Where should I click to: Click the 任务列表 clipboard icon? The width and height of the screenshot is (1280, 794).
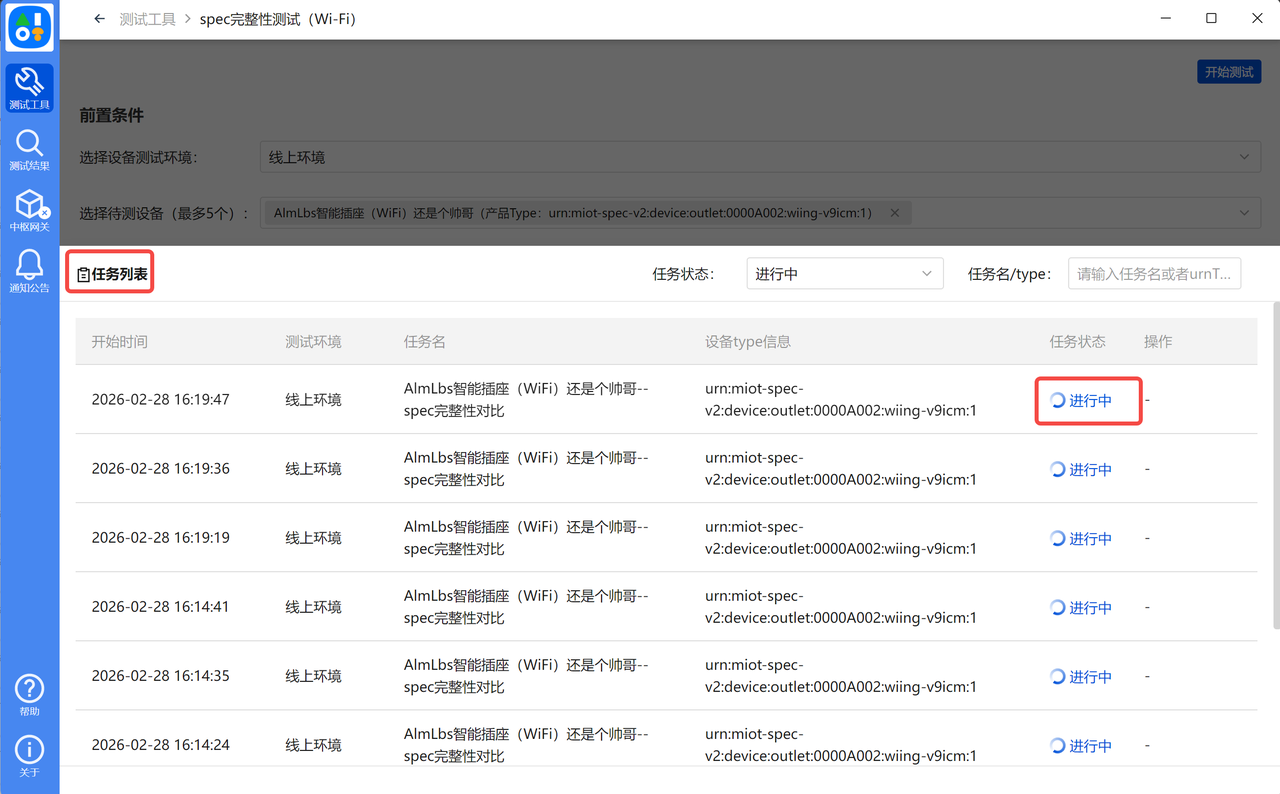coord(83,274)
